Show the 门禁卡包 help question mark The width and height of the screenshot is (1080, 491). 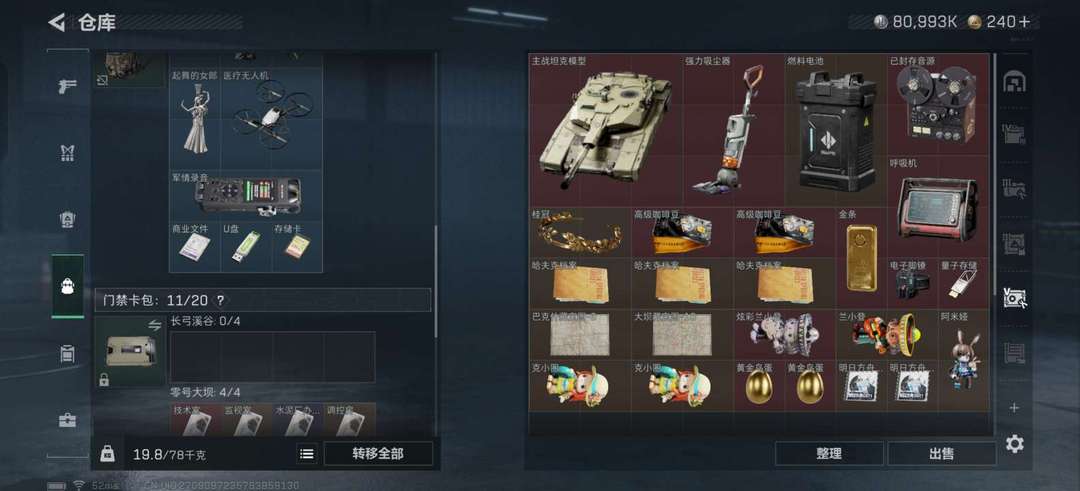tap(220, 300)
